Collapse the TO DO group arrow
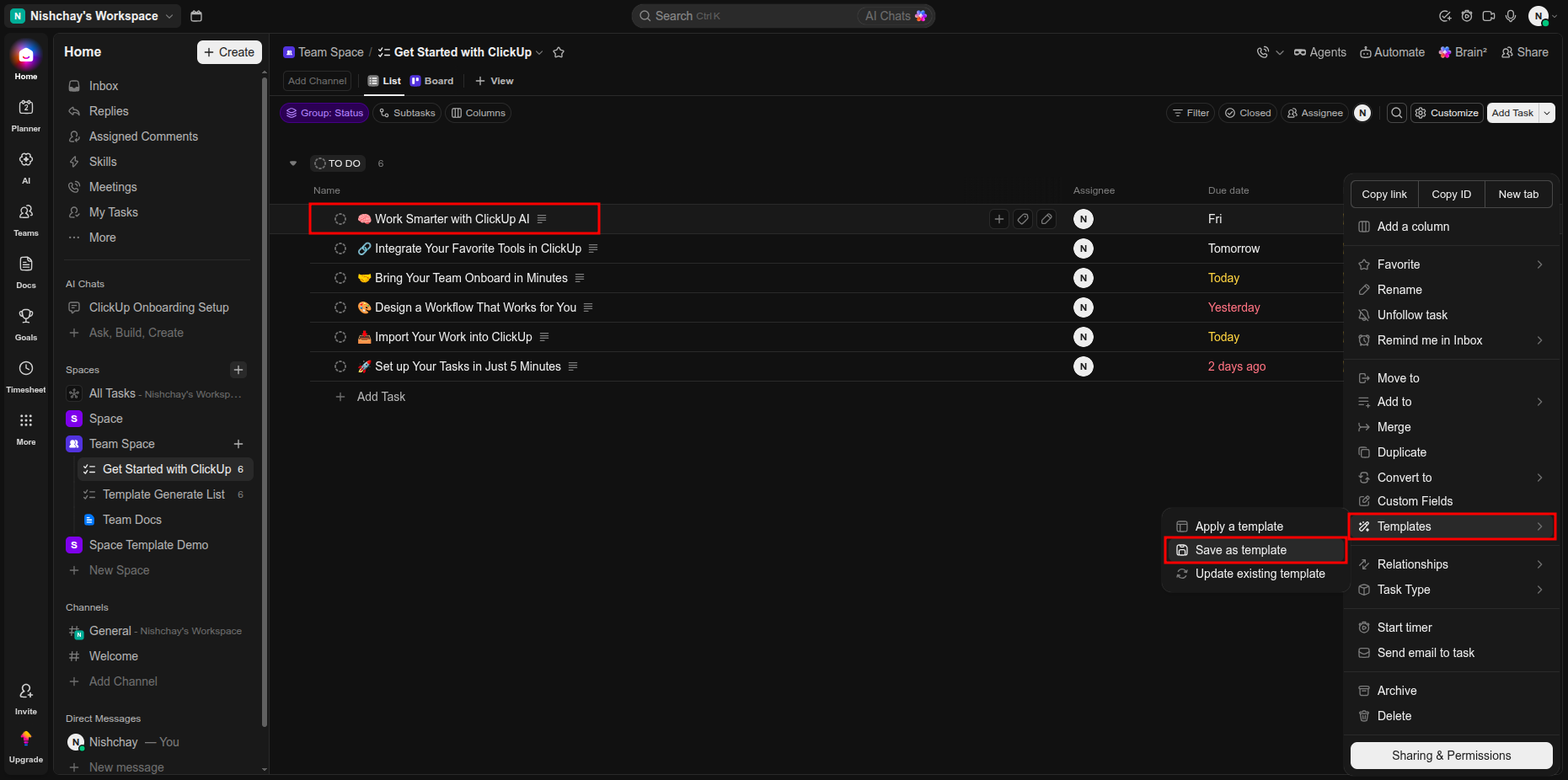Screen dimensions: 1568x780 click(x=293, y=163)
